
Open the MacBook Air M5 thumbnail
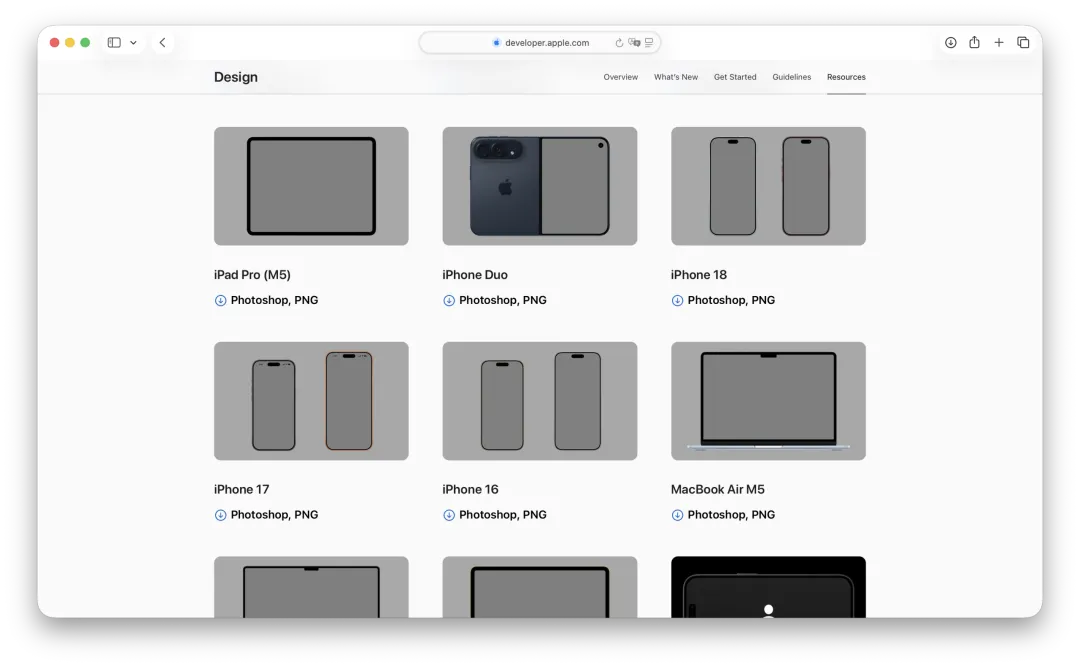tap(769, 401)
